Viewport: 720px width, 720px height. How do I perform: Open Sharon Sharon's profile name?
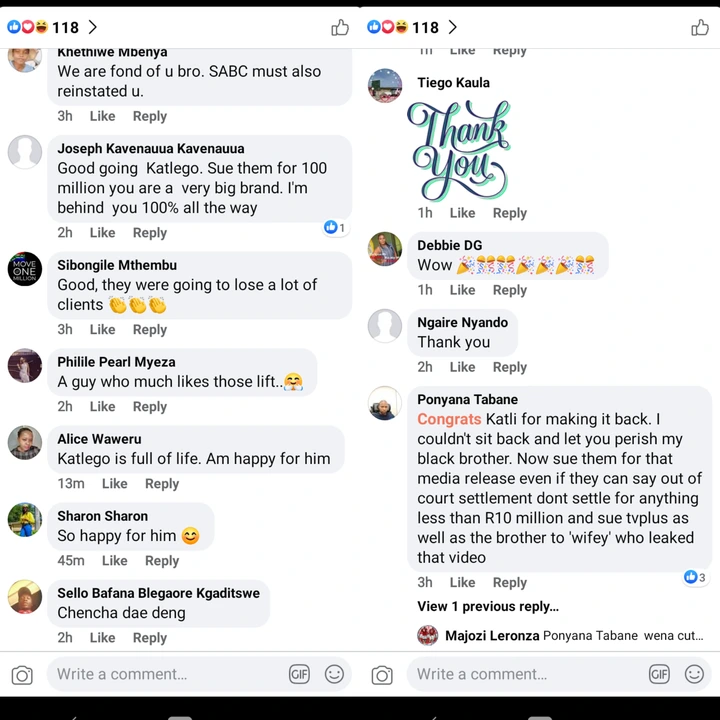pyautogui.click(x=102, y=516)
